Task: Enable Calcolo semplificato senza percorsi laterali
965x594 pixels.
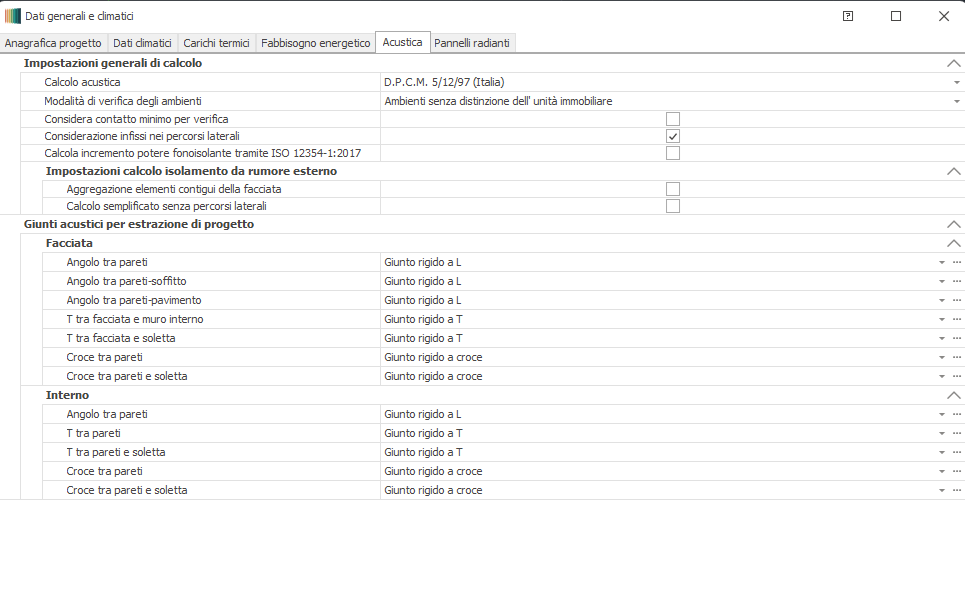Action: 673,206
